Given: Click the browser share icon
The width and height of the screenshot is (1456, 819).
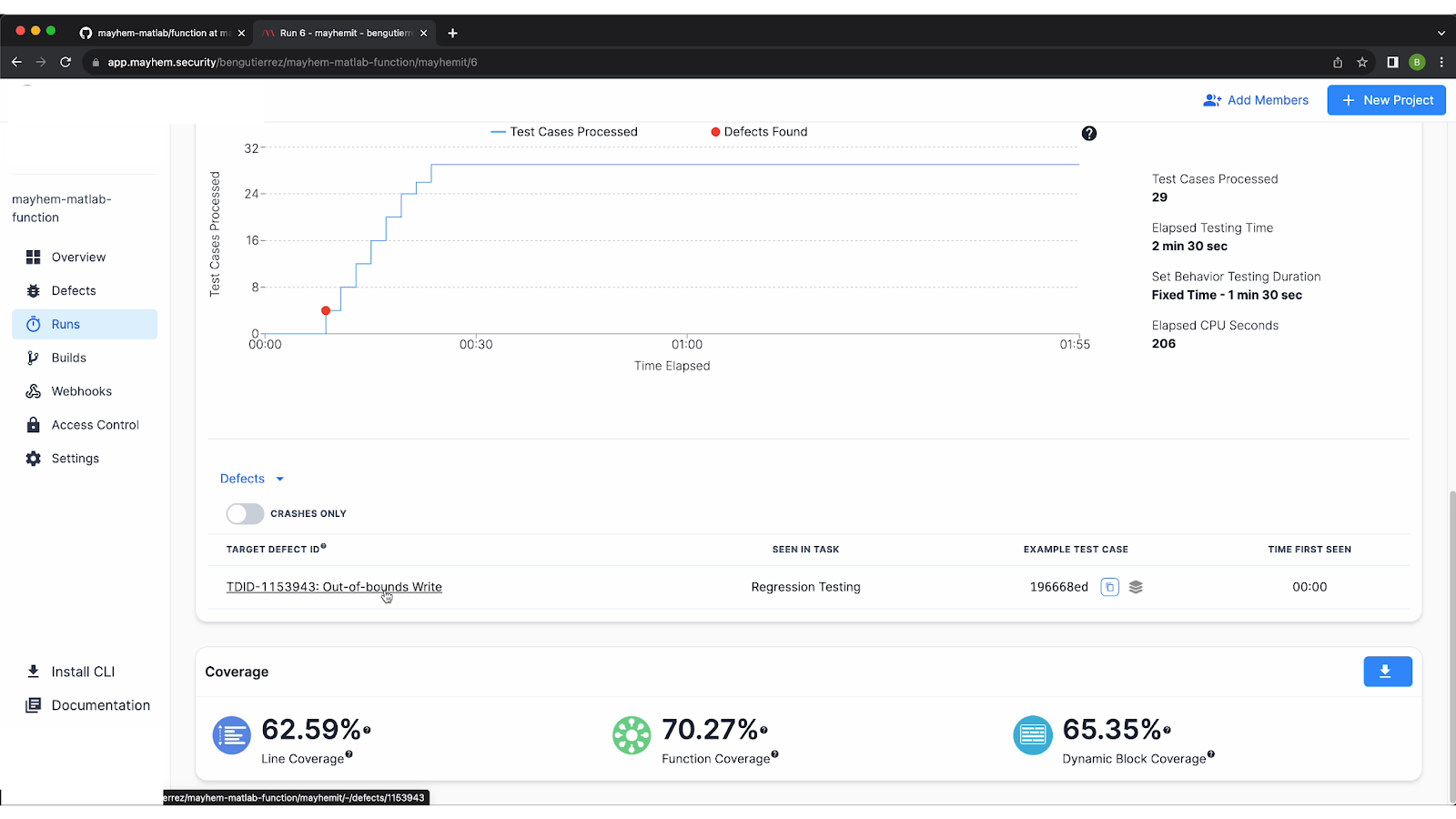Looking at the screenshot, I should [1338, 62].
